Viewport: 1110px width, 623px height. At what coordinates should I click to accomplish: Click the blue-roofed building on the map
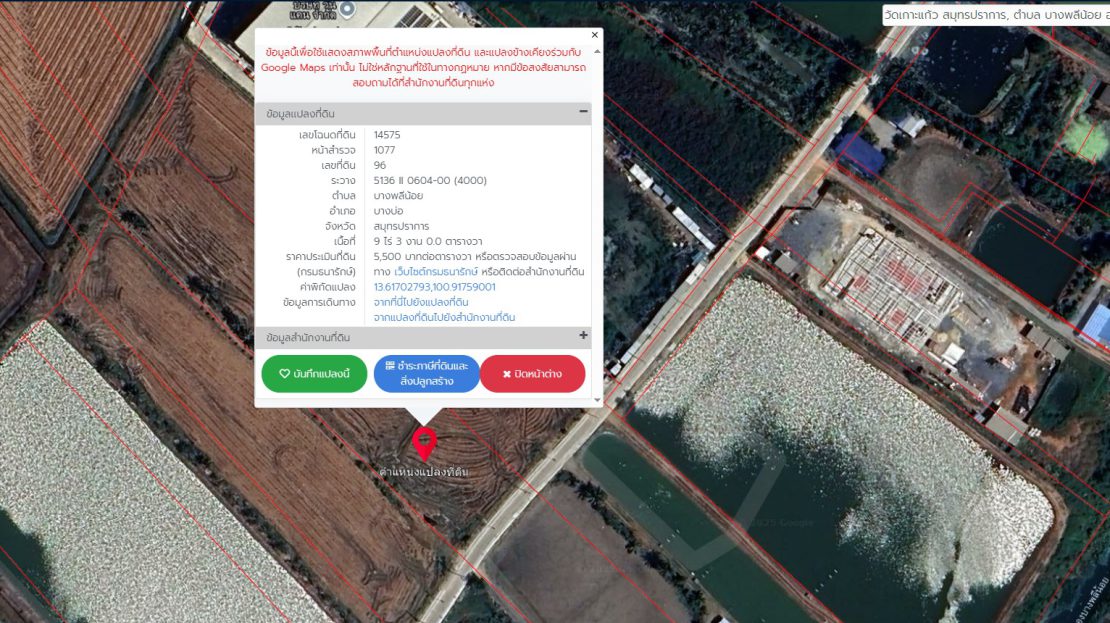[860, 154]
